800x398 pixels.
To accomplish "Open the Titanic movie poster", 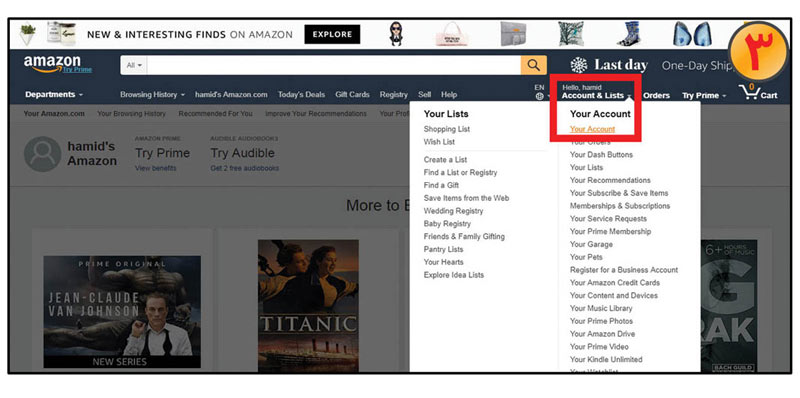I will [x=308, y=306].
